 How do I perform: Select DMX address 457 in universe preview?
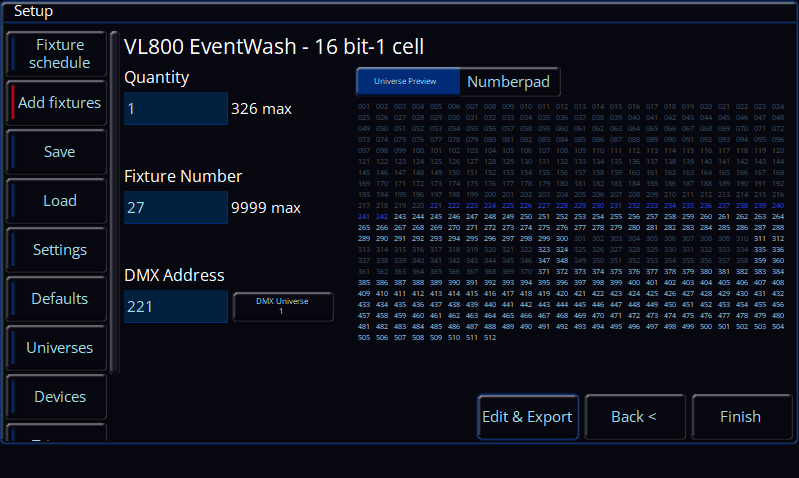364,315
